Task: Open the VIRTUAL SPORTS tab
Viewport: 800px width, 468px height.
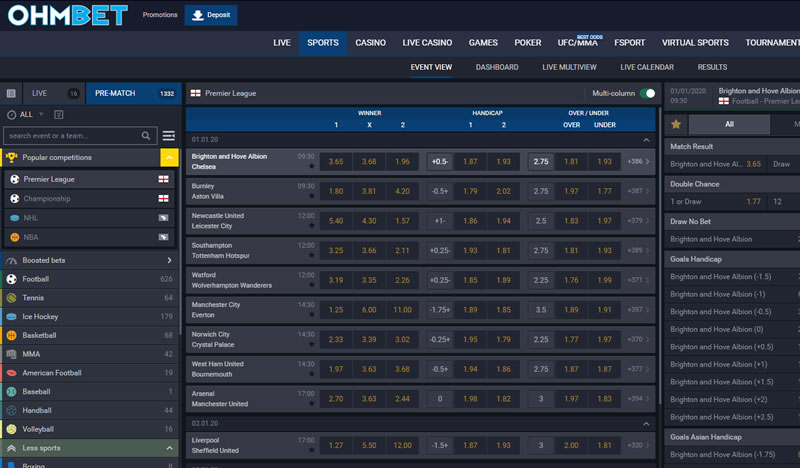Action: pos(695,43)
